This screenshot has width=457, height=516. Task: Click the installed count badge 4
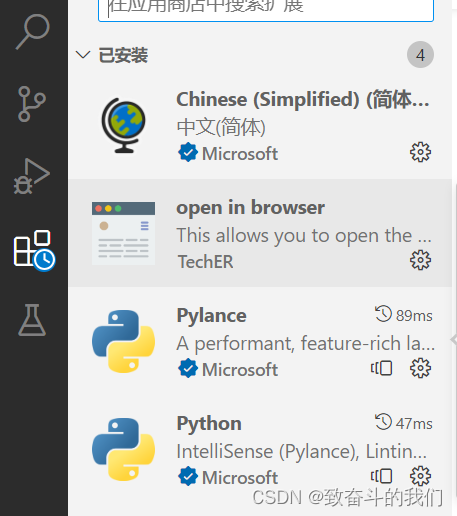click(x=420, y=55)
